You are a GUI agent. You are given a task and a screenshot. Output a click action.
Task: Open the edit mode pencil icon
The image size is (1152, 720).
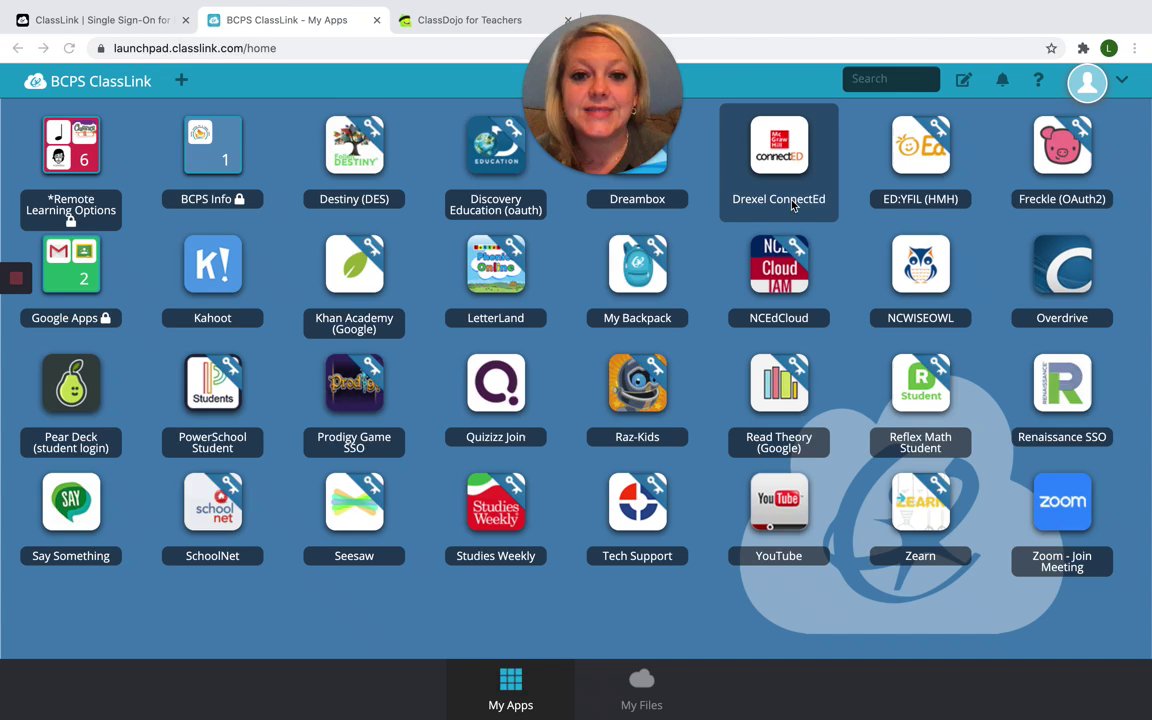coord(964,80)
